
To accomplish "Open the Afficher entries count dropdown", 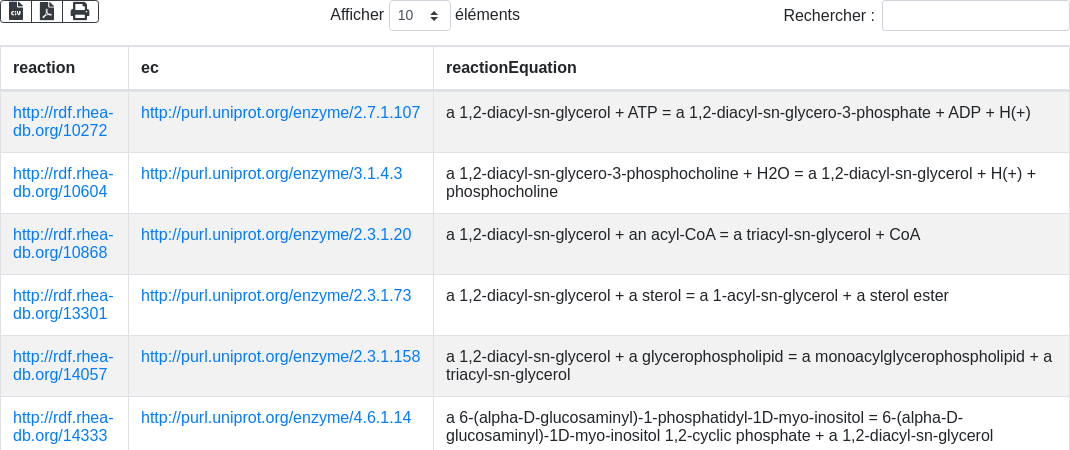I will (419, 16).
